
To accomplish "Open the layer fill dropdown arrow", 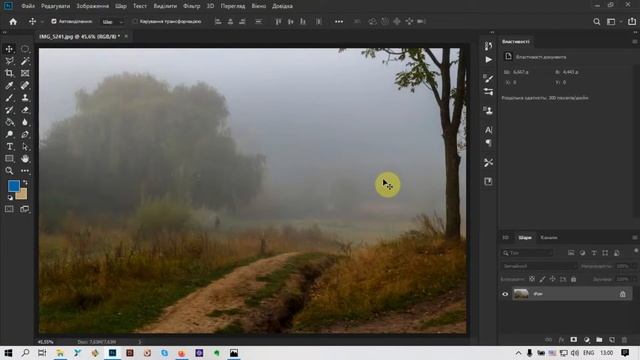I will [x=635, y=279].
